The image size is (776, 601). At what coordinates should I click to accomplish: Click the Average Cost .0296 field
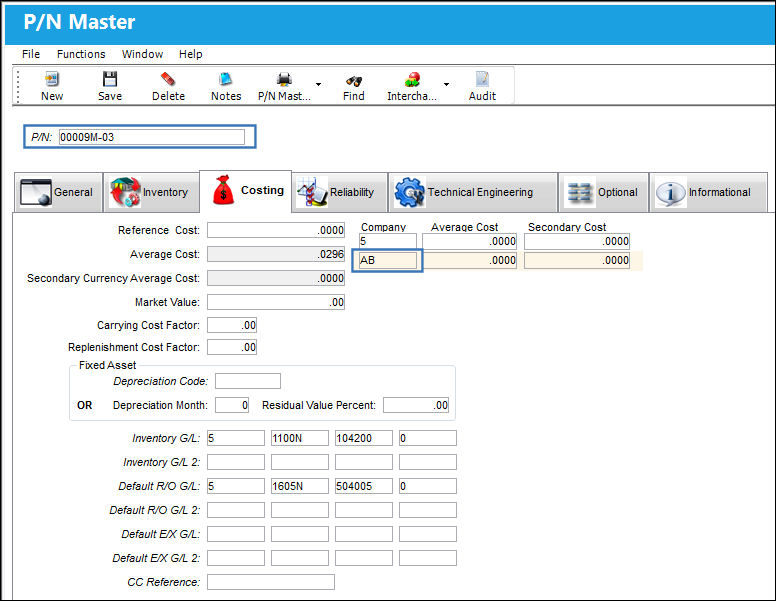click(x=276, y=254)
